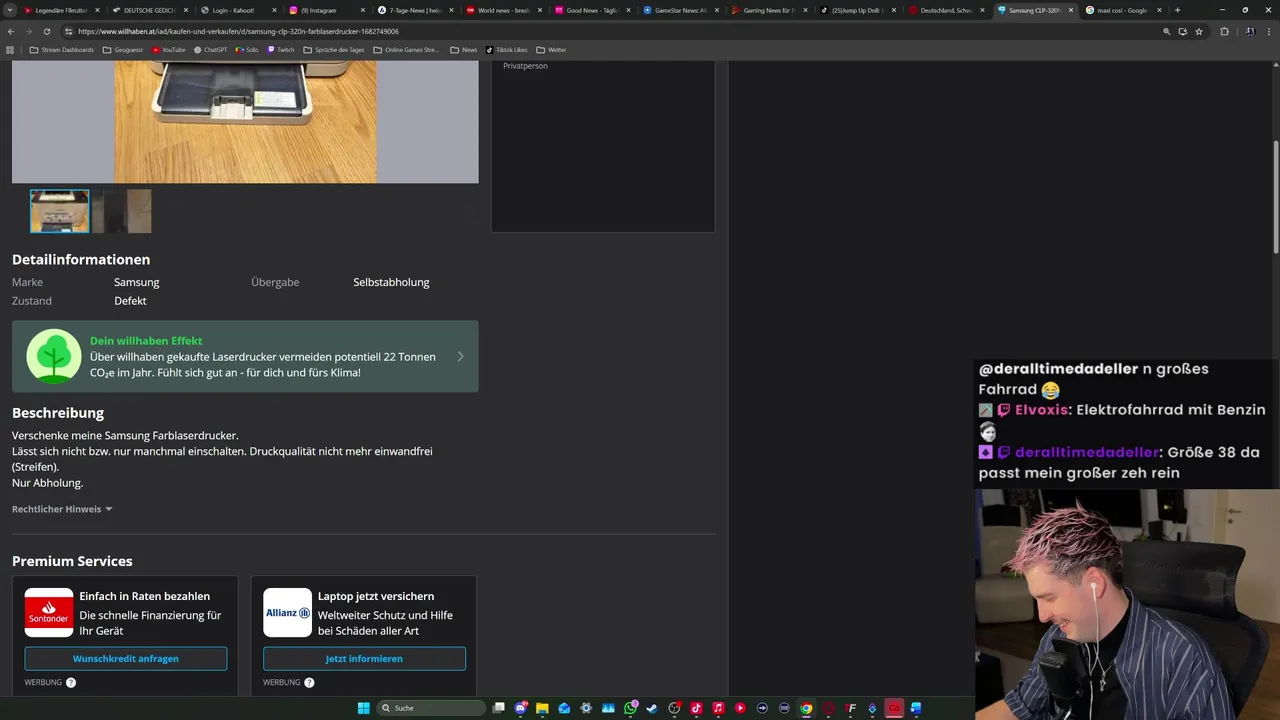Reload the willhaben page
The image size is (1280, 720).
pos(46,31)
